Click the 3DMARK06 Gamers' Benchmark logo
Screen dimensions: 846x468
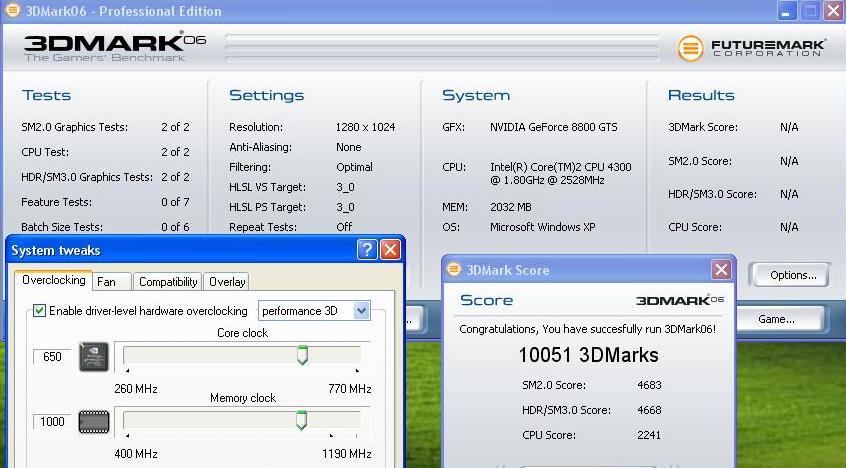click(x=114, y=48)
